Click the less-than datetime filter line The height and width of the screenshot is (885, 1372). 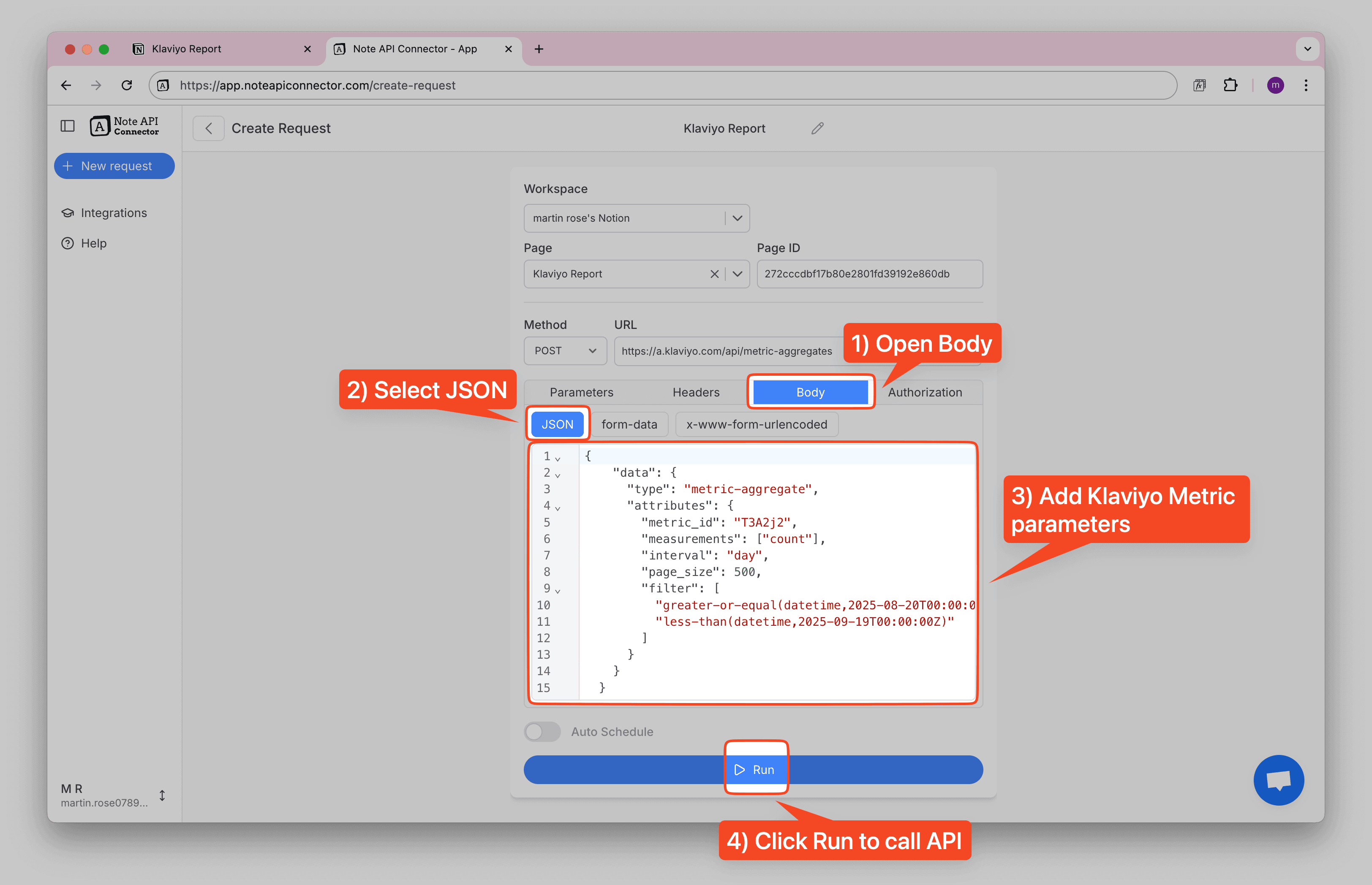click(804, 621)
